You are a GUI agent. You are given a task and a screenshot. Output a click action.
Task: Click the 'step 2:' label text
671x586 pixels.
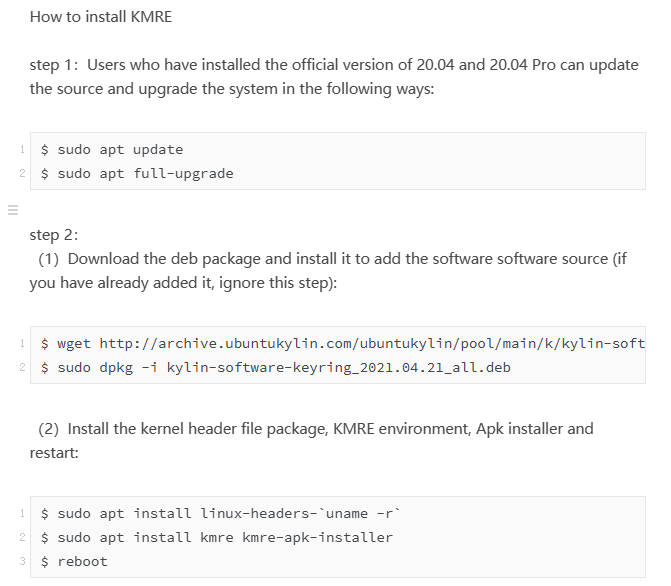pyautogui.click(x=54, y=235)
